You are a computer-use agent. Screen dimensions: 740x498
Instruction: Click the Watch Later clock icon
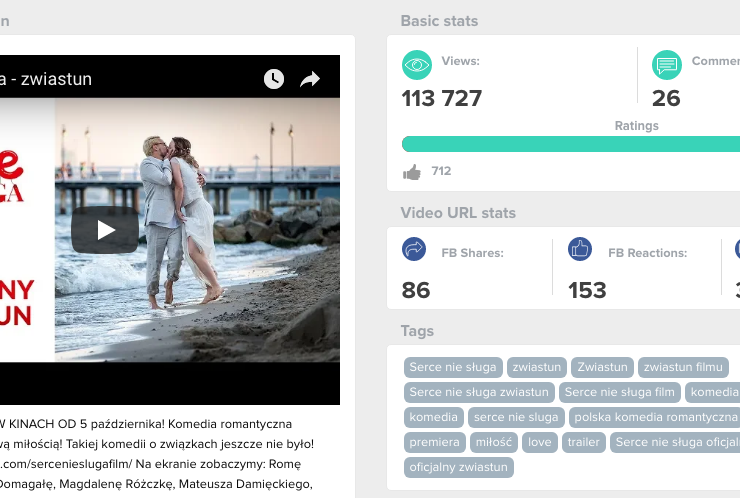274,79
